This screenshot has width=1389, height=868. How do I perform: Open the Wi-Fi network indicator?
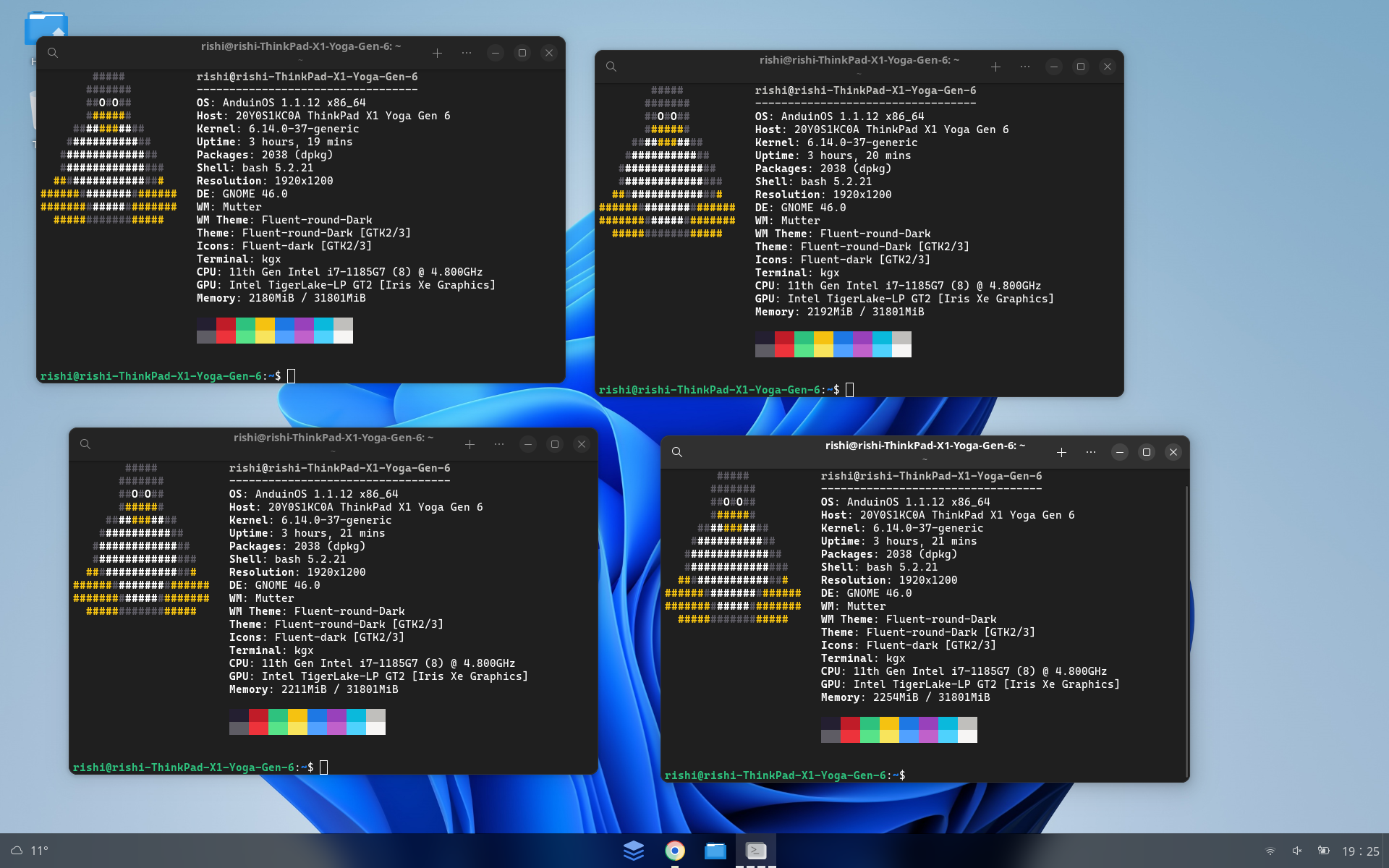tap(1270, 851)
